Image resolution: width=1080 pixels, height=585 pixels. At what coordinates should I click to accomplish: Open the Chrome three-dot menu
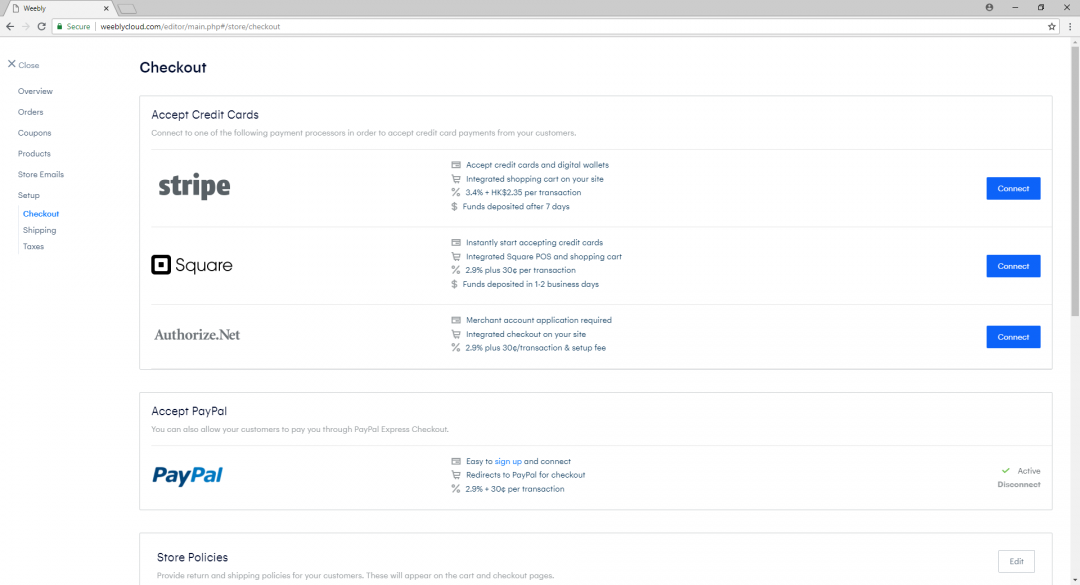[1071, 27]
